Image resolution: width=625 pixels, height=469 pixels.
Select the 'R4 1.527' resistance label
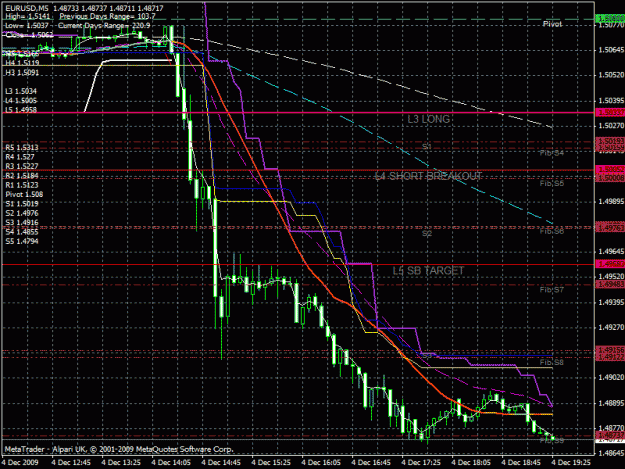(x=20, y=157)
